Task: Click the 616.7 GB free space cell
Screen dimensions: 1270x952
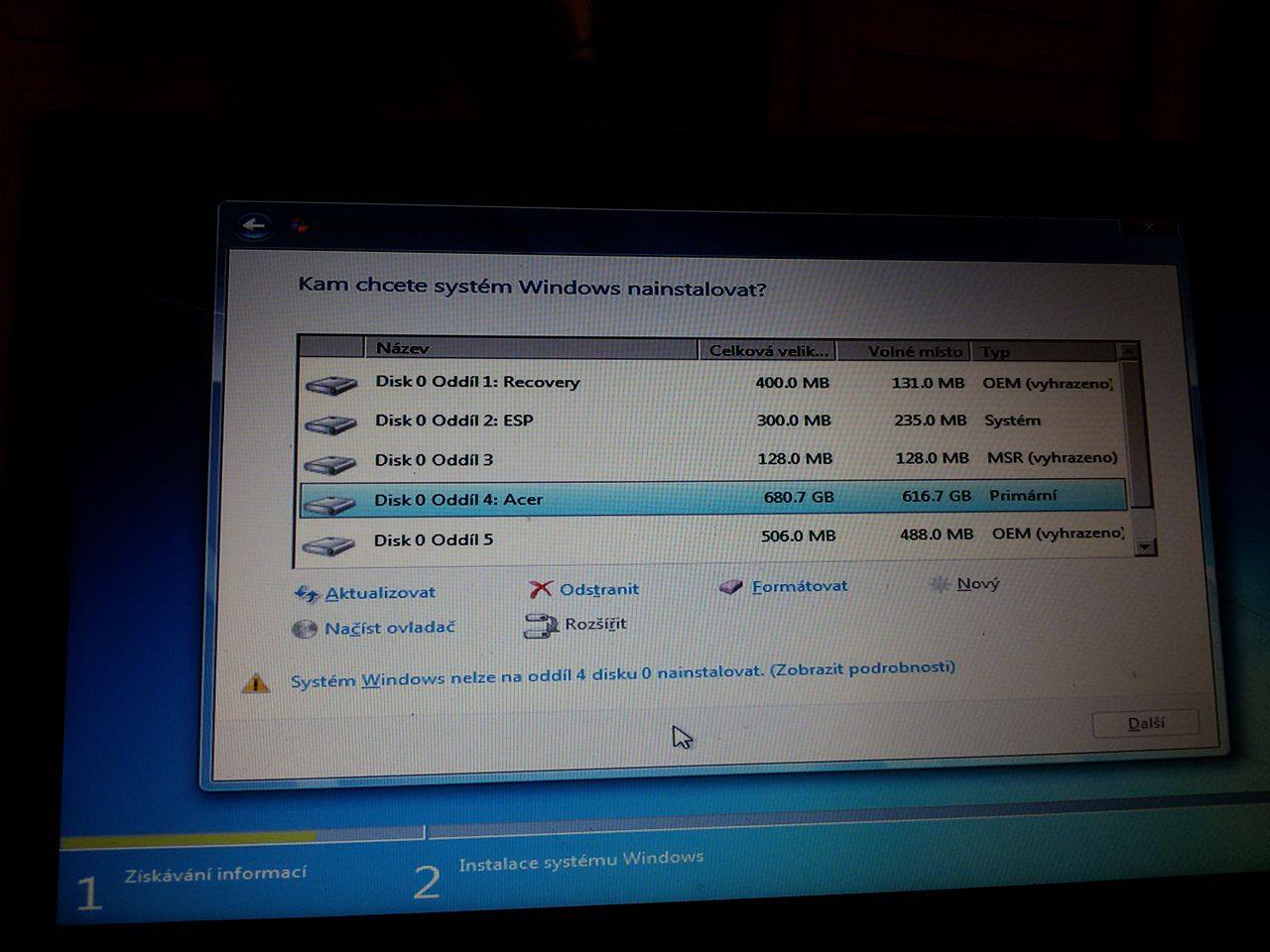Action: click(937, 496)
